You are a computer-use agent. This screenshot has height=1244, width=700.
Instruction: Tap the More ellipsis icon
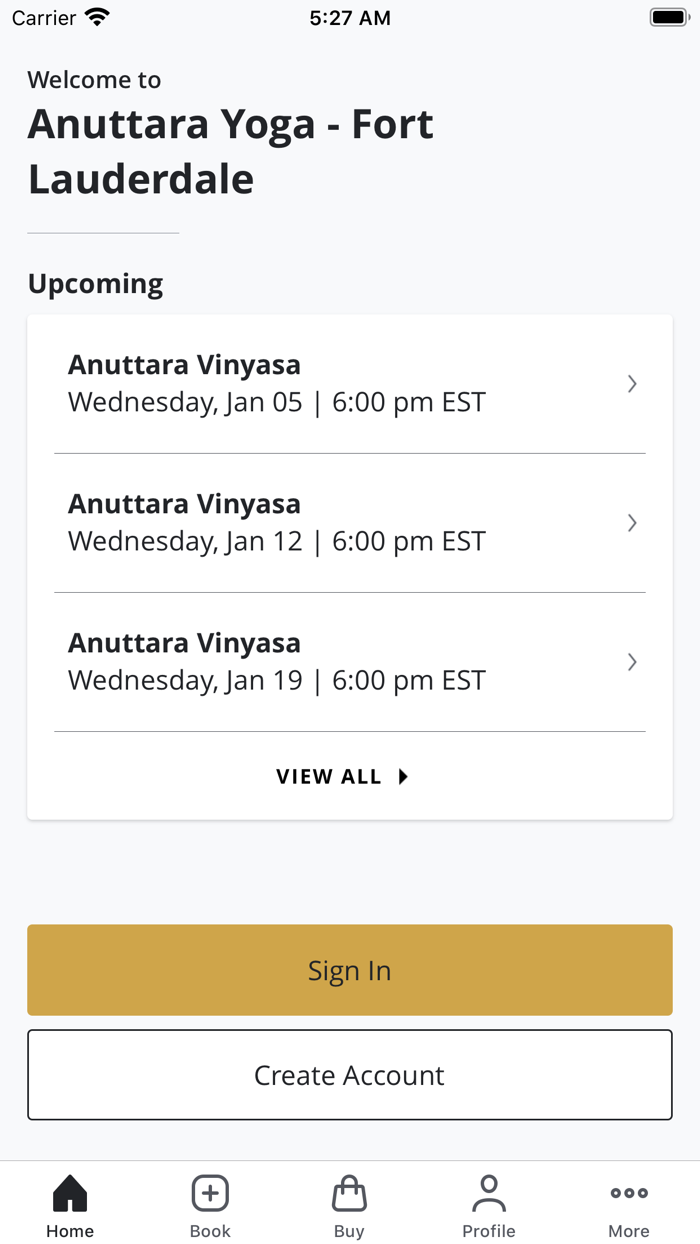628,1192
